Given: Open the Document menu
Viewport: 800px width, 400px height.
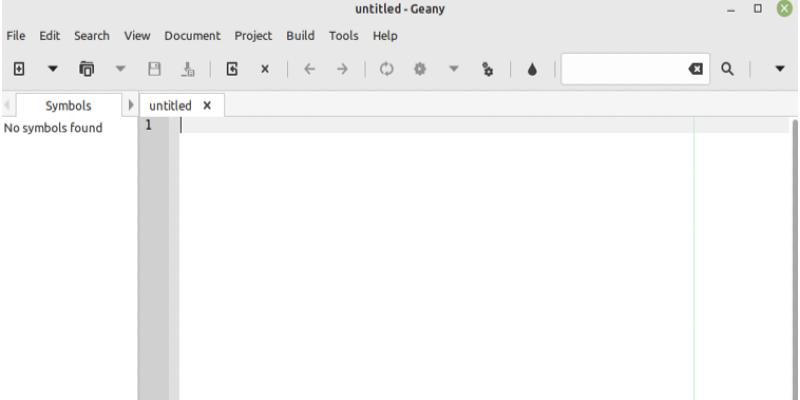Looking at the screenshot, I should (192, 36).
